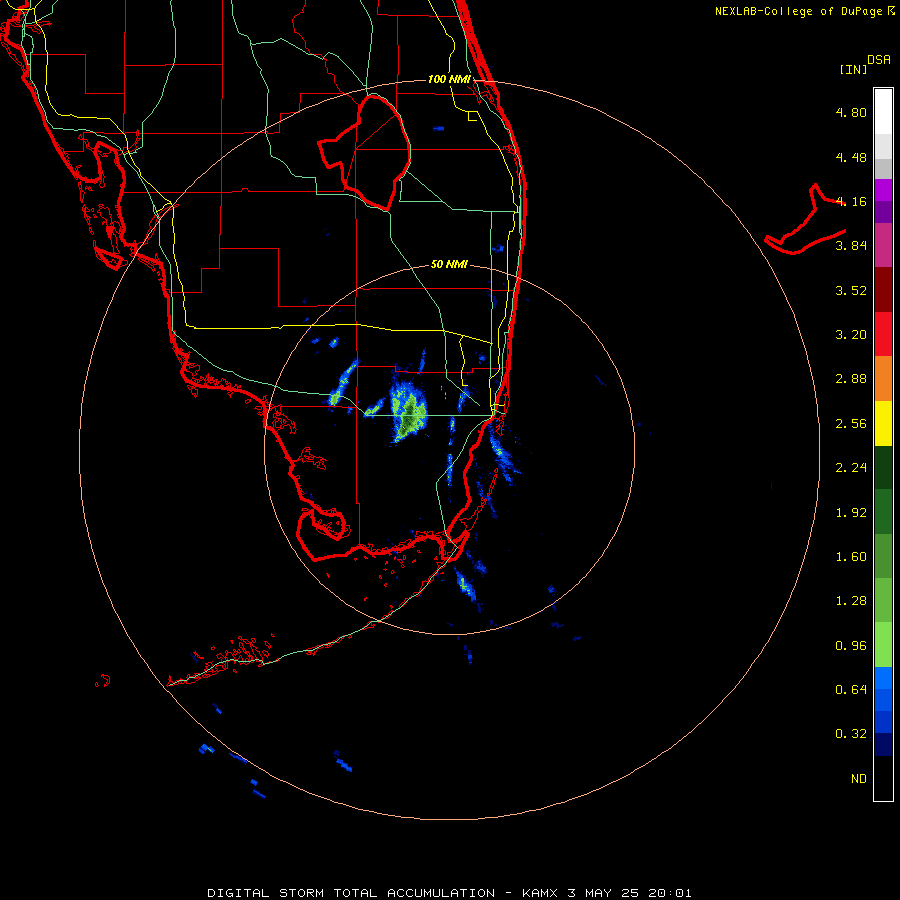Screen dimensions: 900x900
Task: Click the 0.32 legend value
Action: (851, 734)
